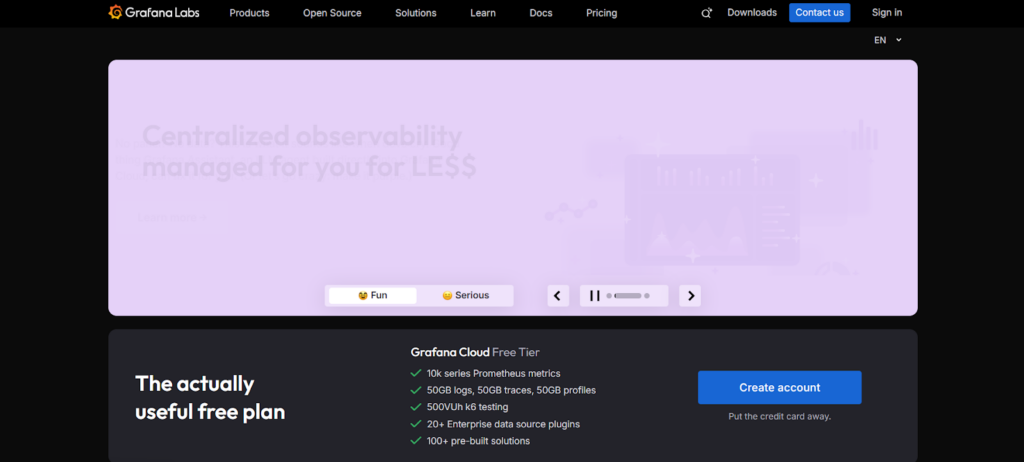Click the first carousel dot indicator
This screenshot has width=1024, height=462.
tap(609, 296)
